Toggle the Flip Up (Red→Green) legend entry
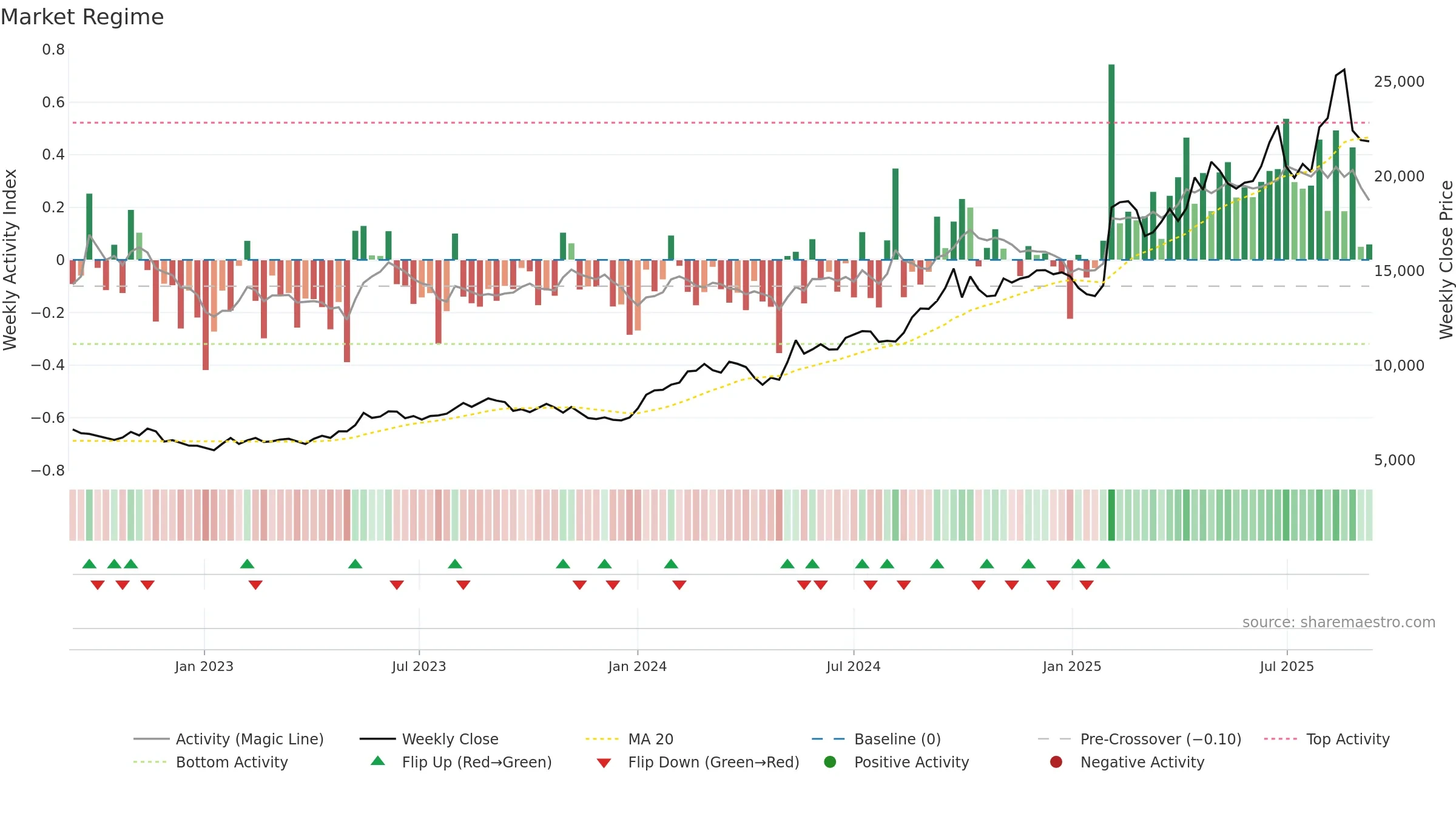Viewport: 1456px width, 819px height. click(x=461, y=762)
